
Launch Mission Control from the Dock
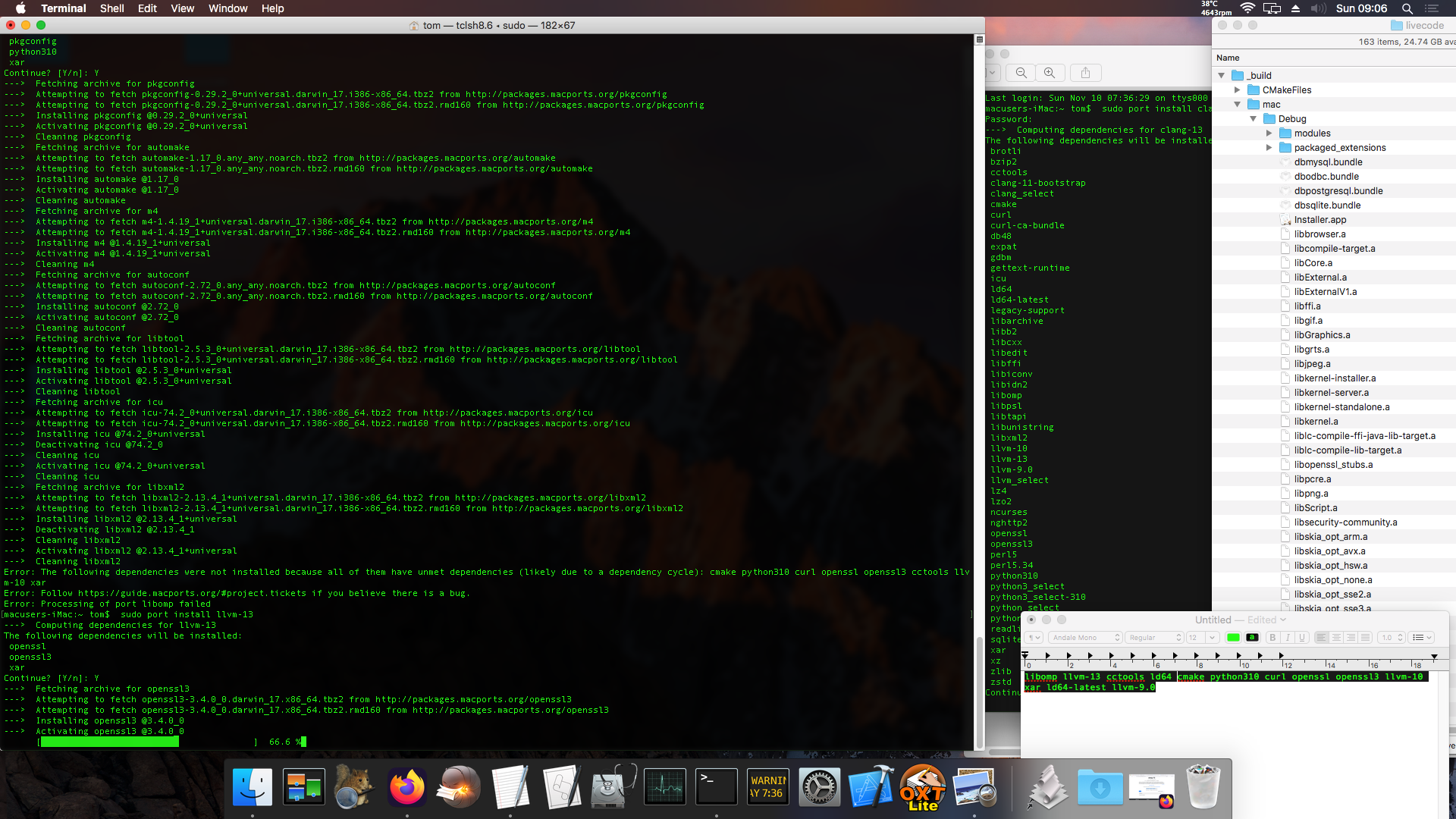coord(304,786)
